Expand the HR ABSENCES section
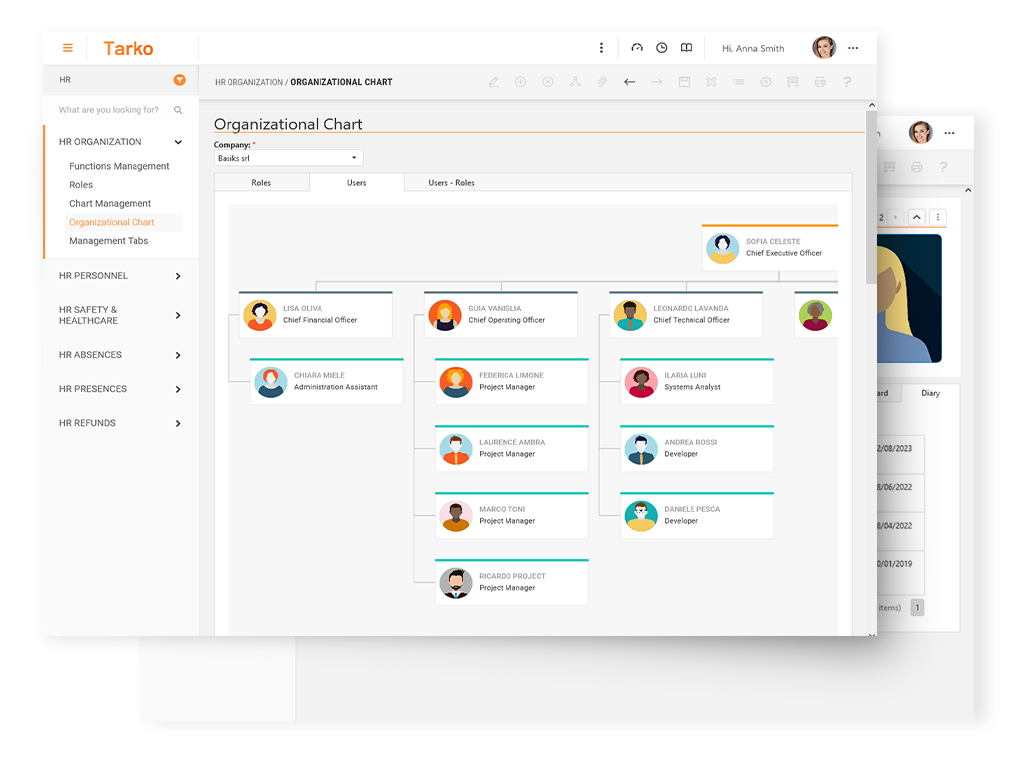The height and width of the screenshot is (780, 1024). [x=178, y=355]
